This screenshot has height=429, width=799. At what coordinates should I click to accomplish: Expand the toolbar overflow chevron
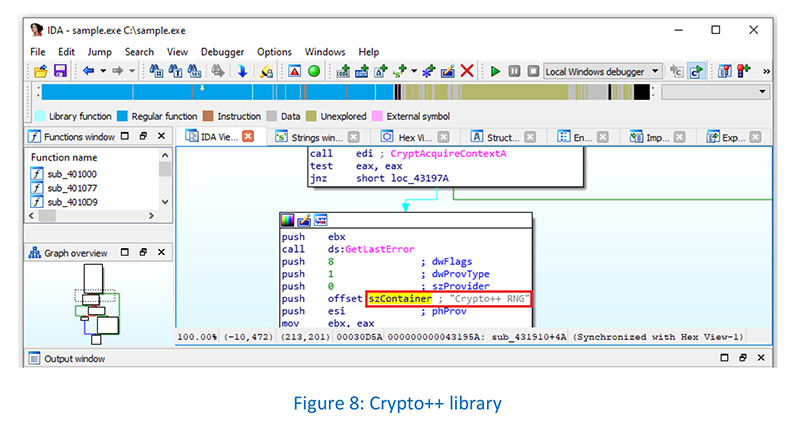point(766,72)
